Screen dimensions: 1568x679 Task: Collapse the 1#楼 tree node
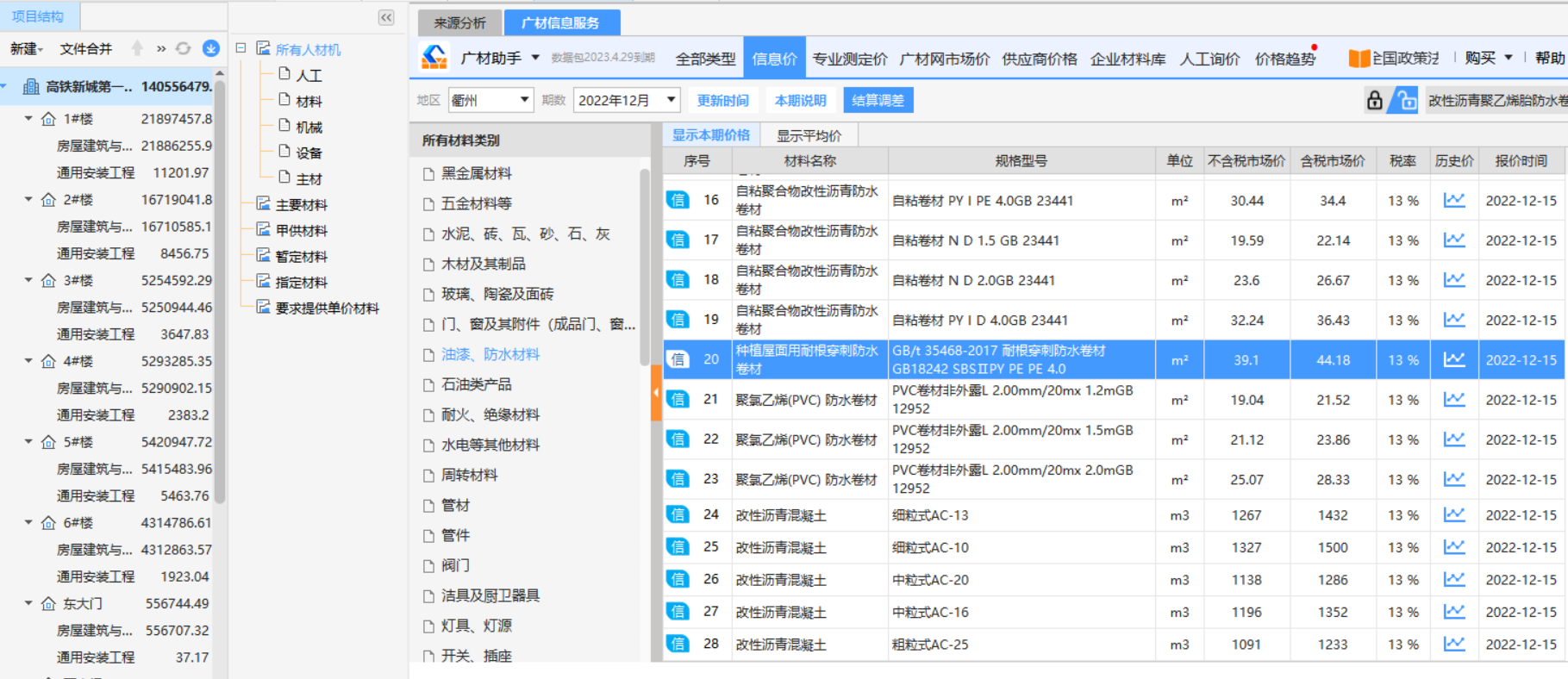point(28,118)
